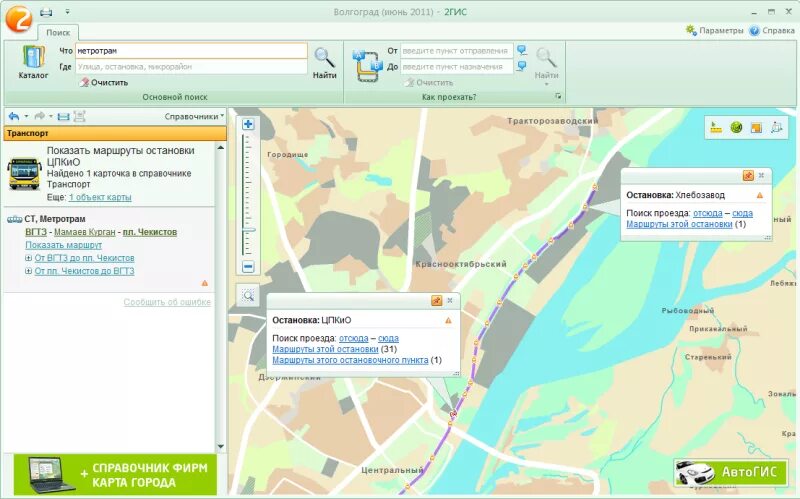Pick destination point on map icon

(521, 66)
